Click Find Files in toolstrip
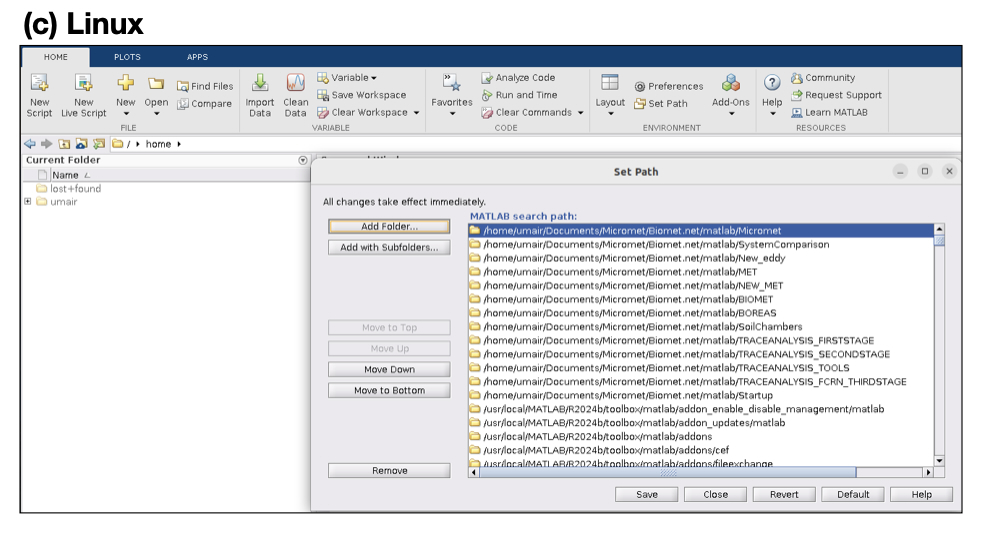This screenshot has height=535, width=986. coord(205,86)
